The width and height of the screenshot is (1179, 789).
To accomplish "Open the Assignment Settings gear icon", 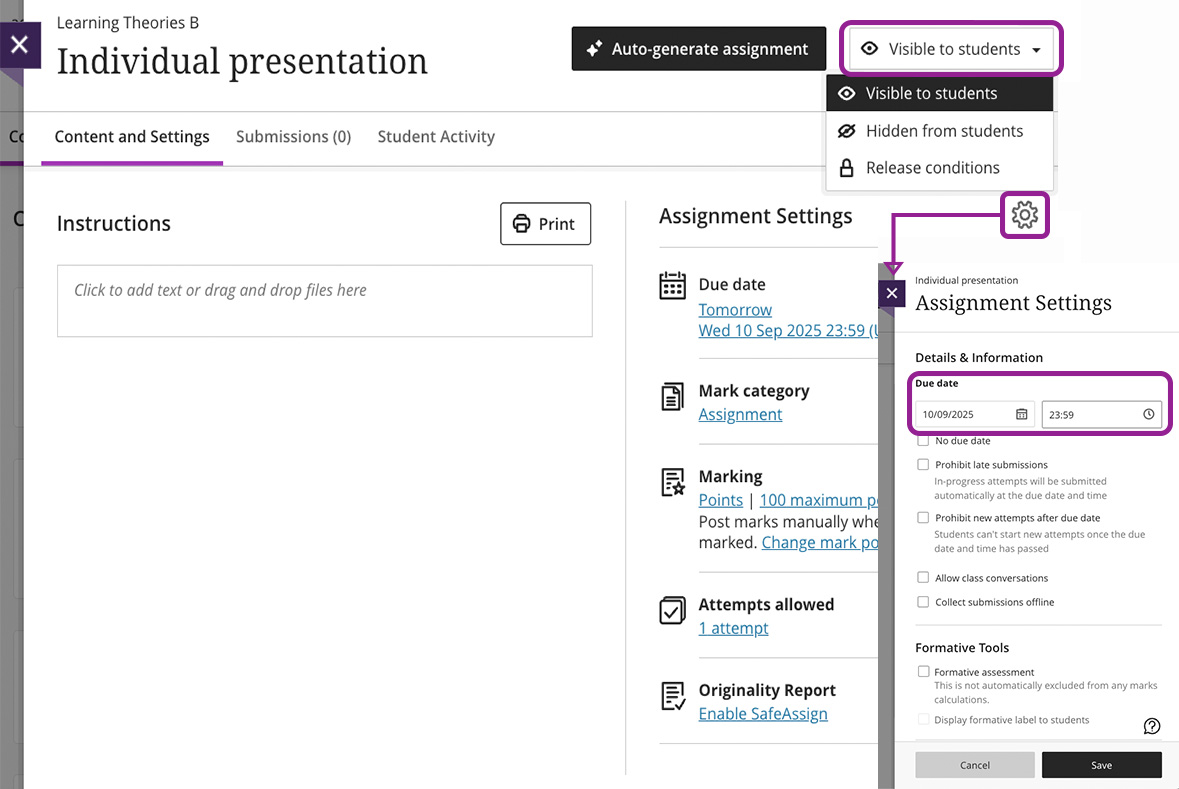I will coord(1025,214).
